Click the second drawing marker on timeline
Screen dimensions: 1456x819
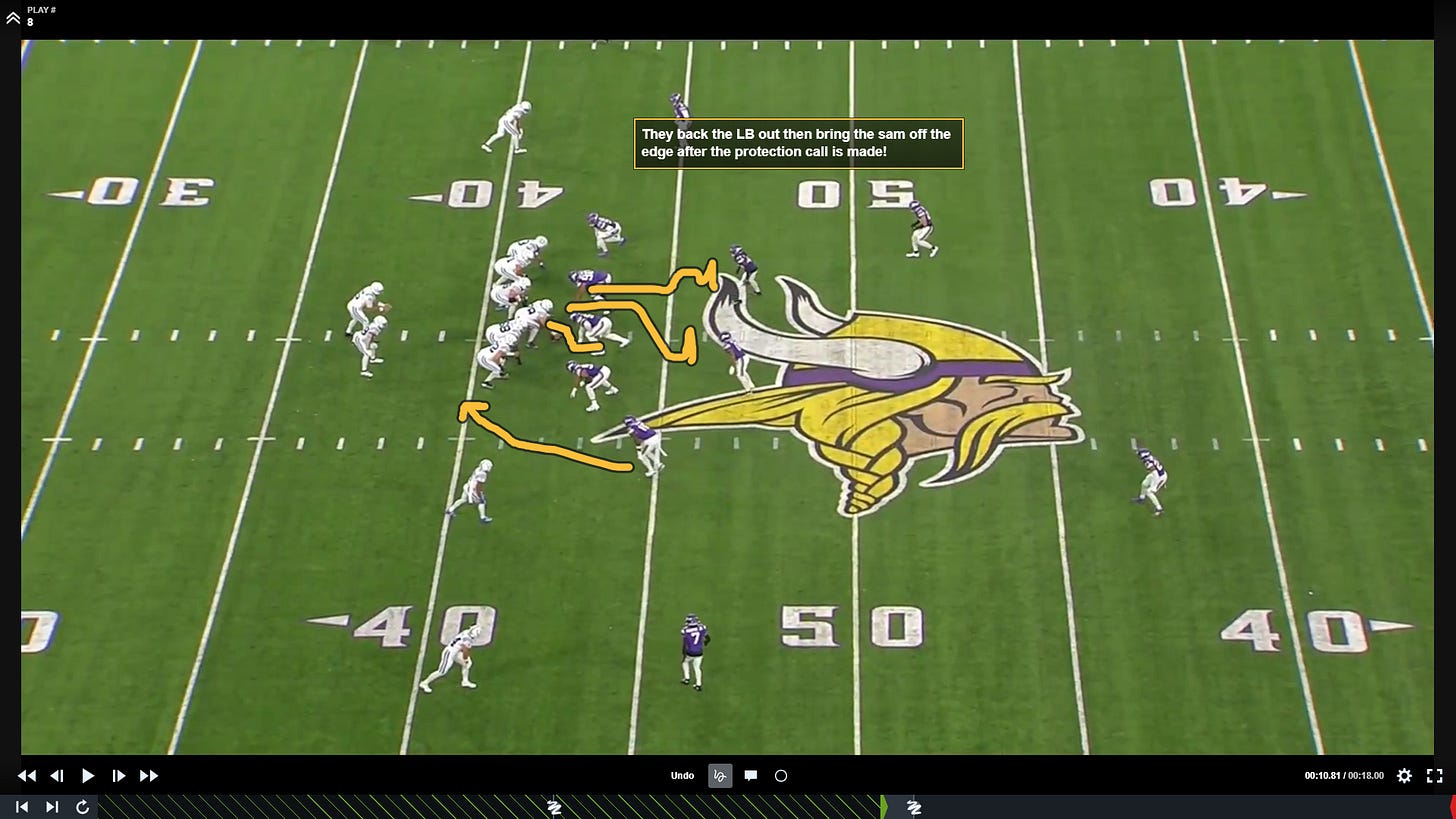(913, 808)
